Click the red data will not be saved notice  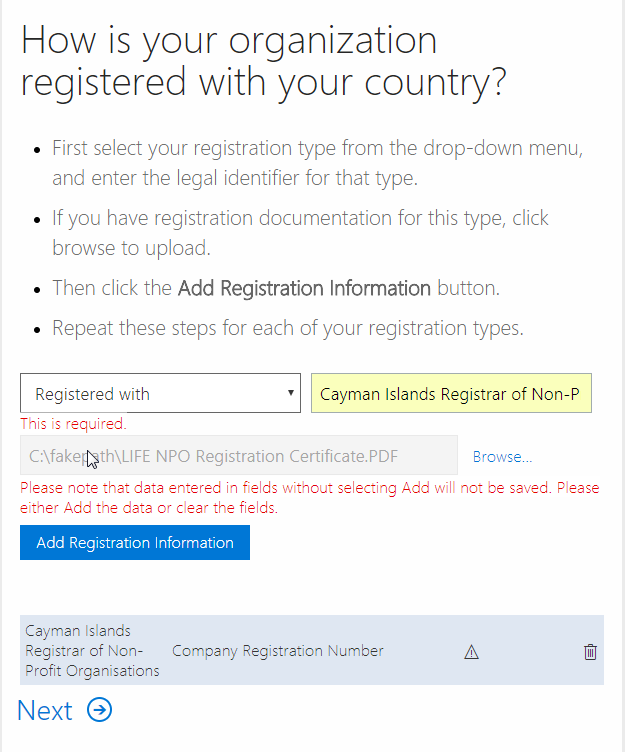pos(309,497)
